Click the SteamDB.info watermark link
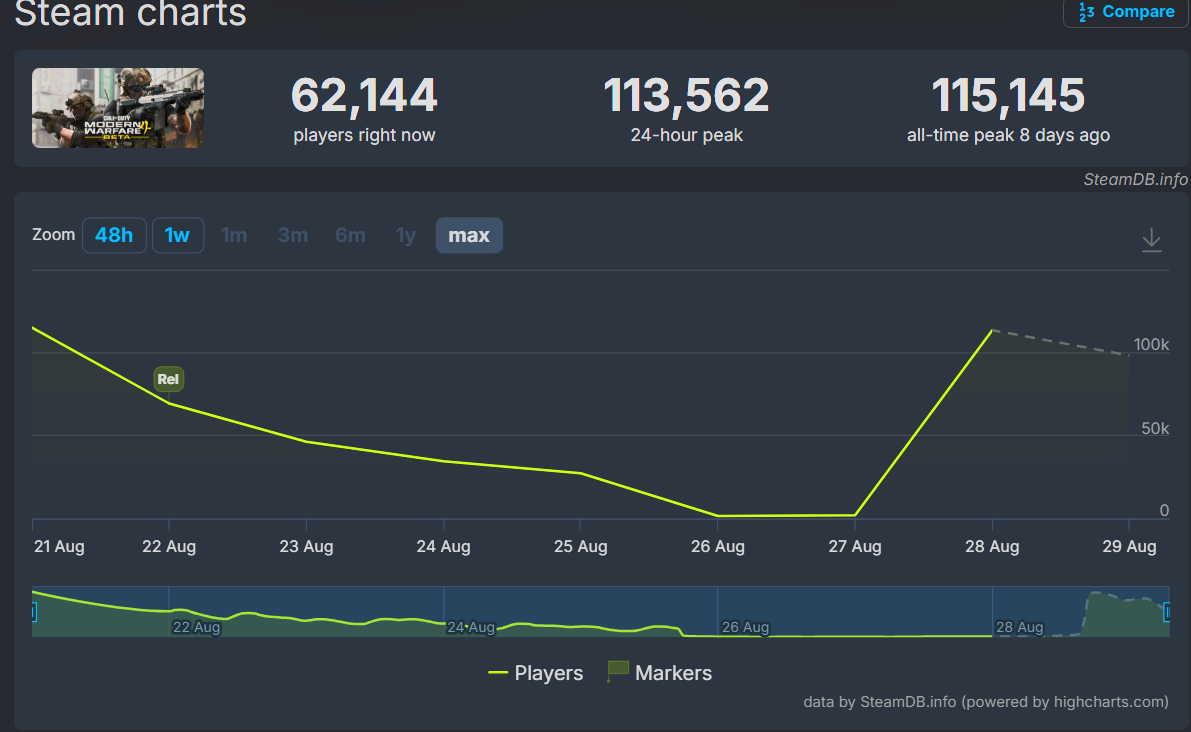Viewport: 1191px width, 732px height. pyautogui.click(x=1135, y=179)
